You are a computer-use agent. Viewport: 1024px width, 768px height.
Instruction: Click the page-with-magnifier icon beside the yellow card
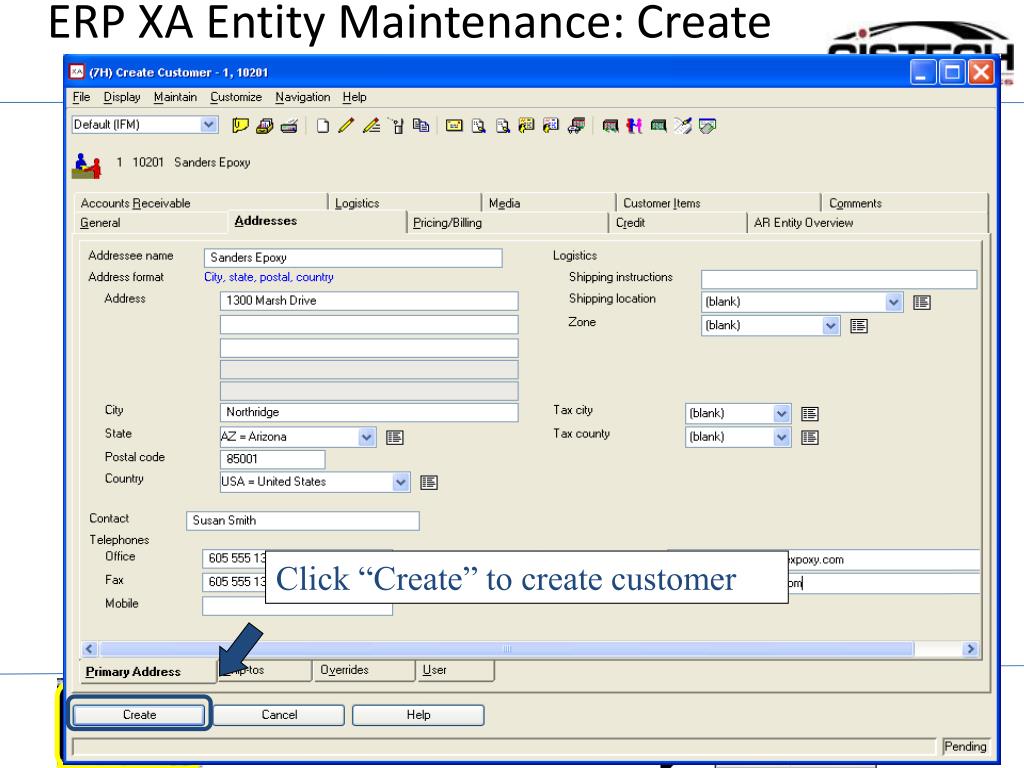click(x=479, y=125)
